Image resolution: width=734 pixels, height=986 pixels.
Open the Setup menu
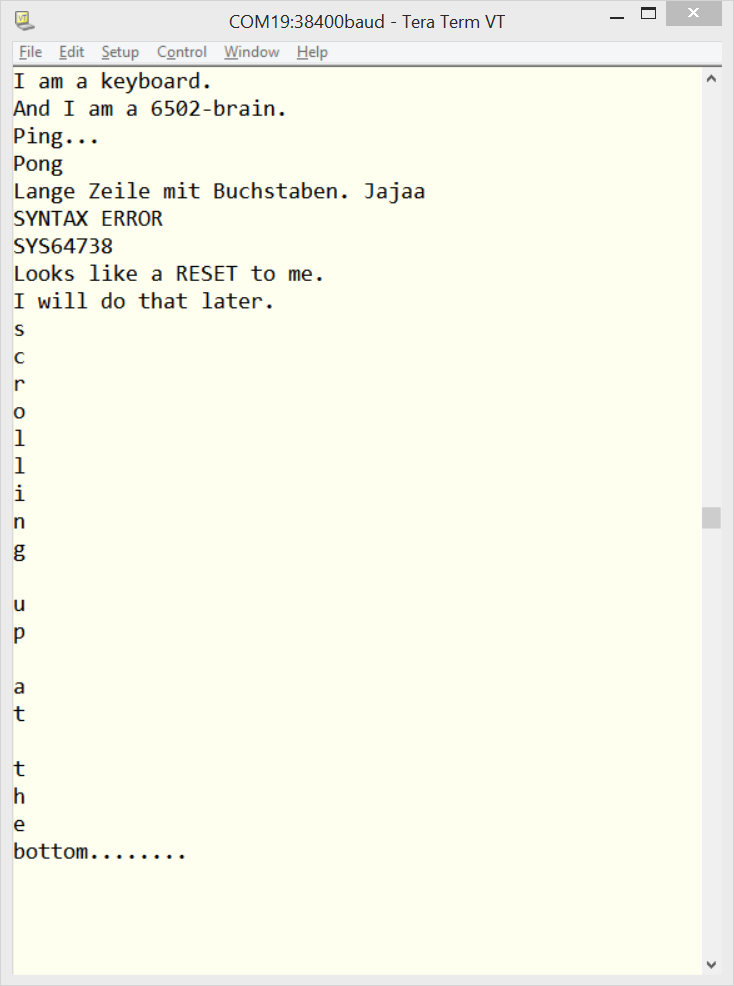120,52
